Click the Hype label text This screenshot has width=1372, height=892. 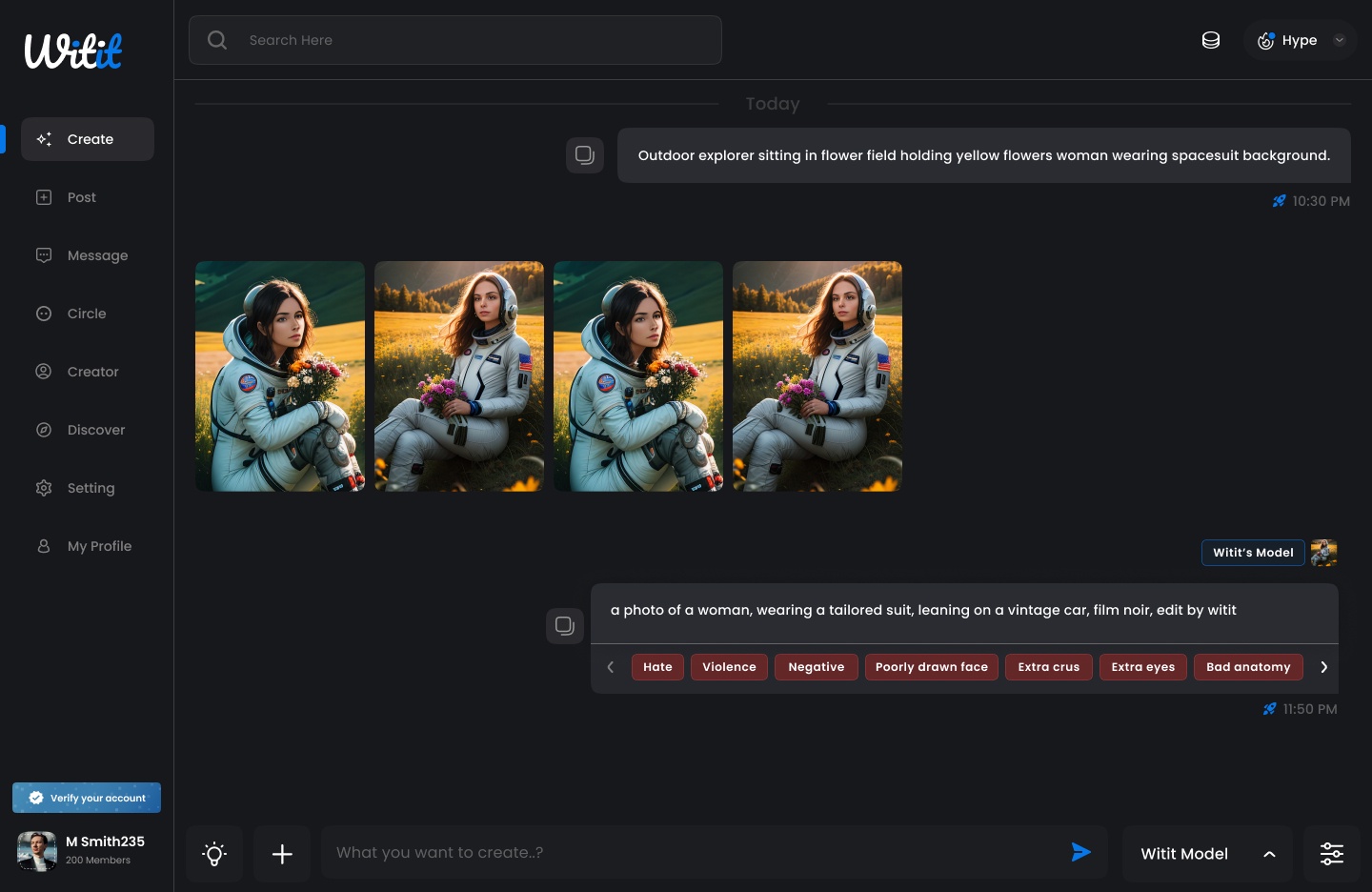click(1300, 40)
